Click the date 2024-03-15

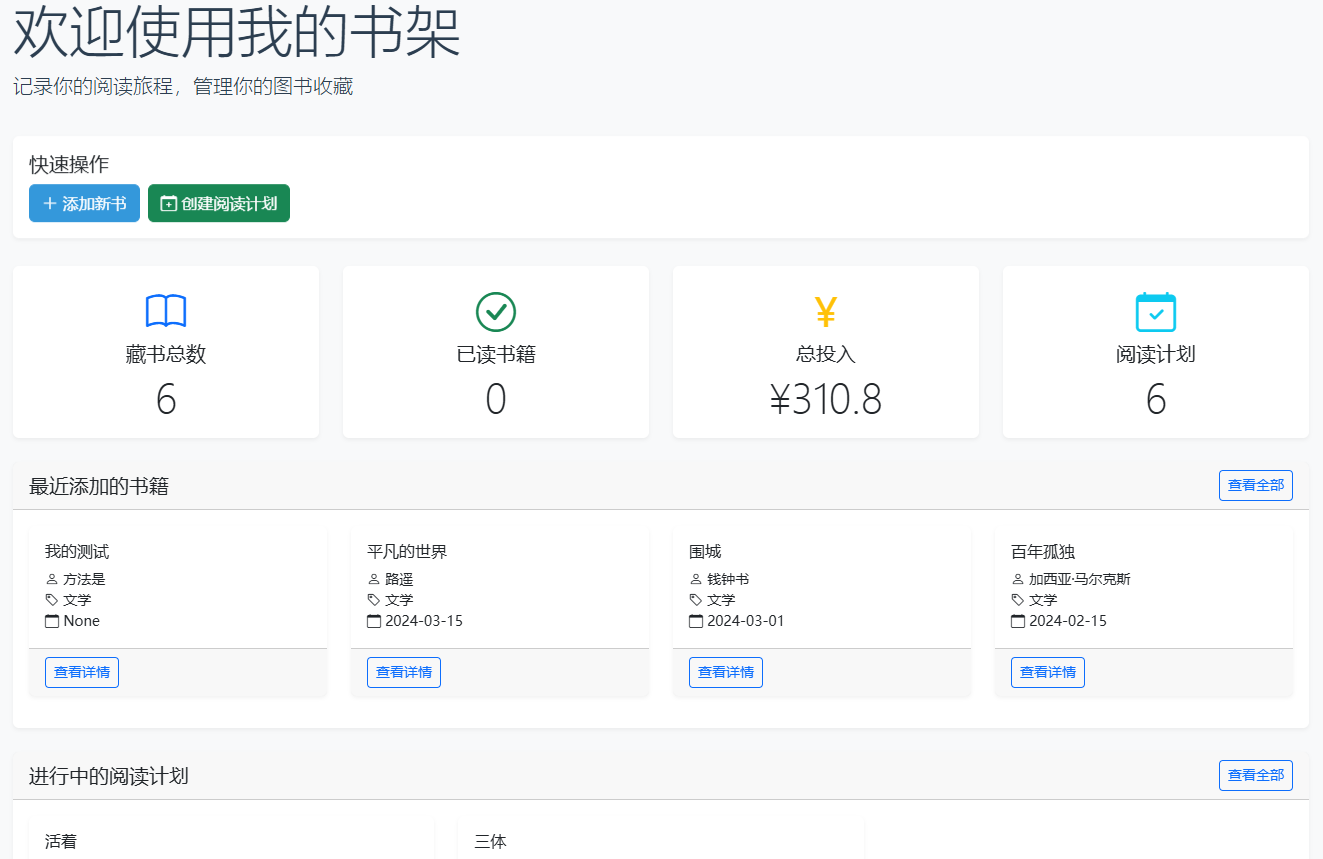click(424, 621)
